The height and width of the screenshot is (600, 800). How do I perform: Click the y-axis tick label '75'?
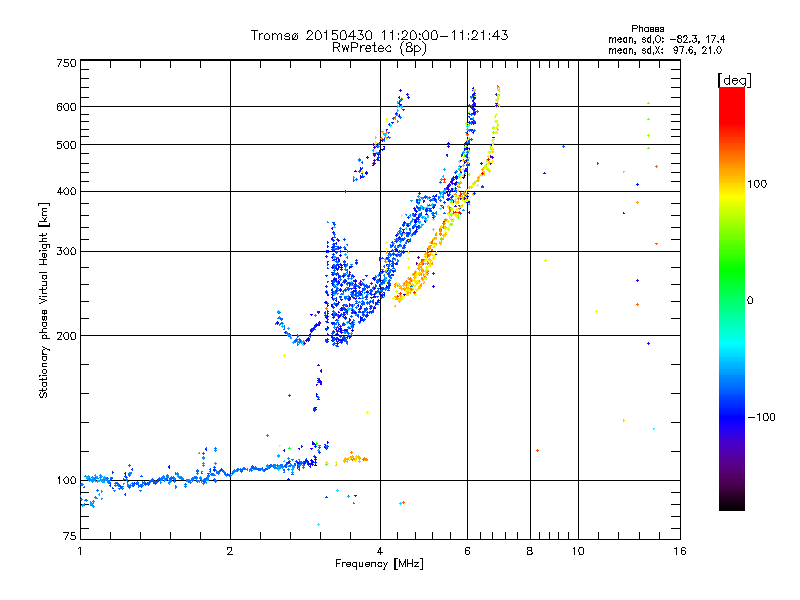tap(70, 536)
